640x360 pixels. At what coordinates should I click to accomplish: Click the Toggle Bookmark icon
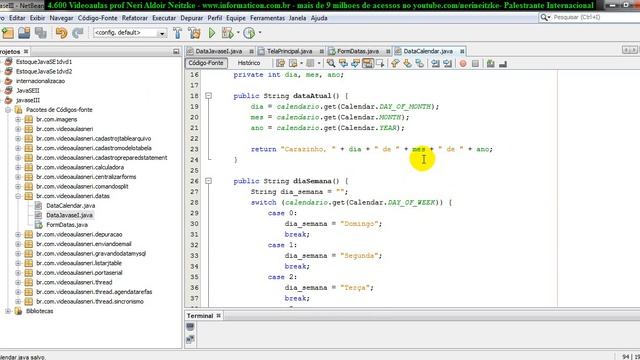coord(420,63)
